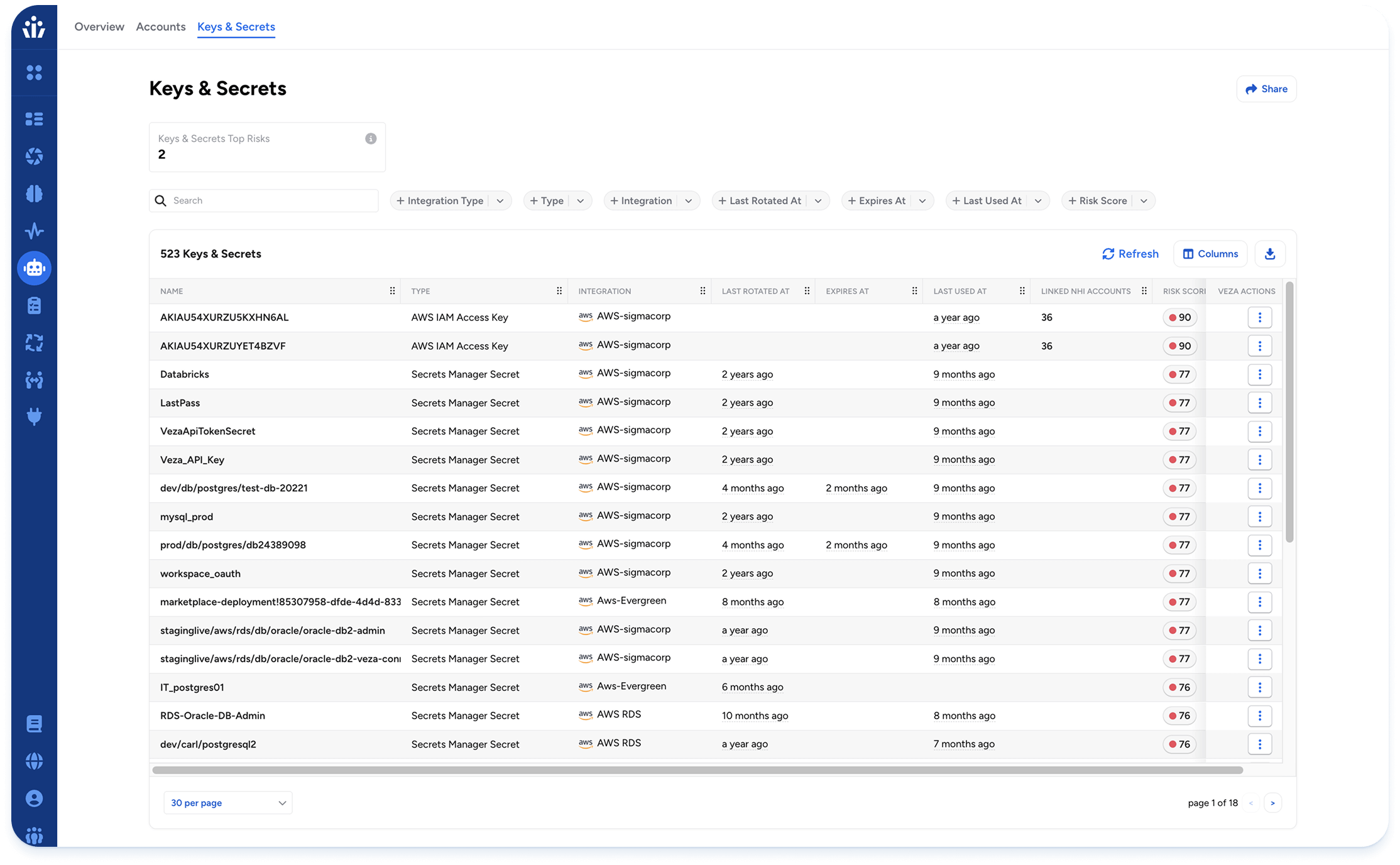Expand the Last Rotated At filter
This screenshot has height=865, width=1400.
[x=818, y=201]
